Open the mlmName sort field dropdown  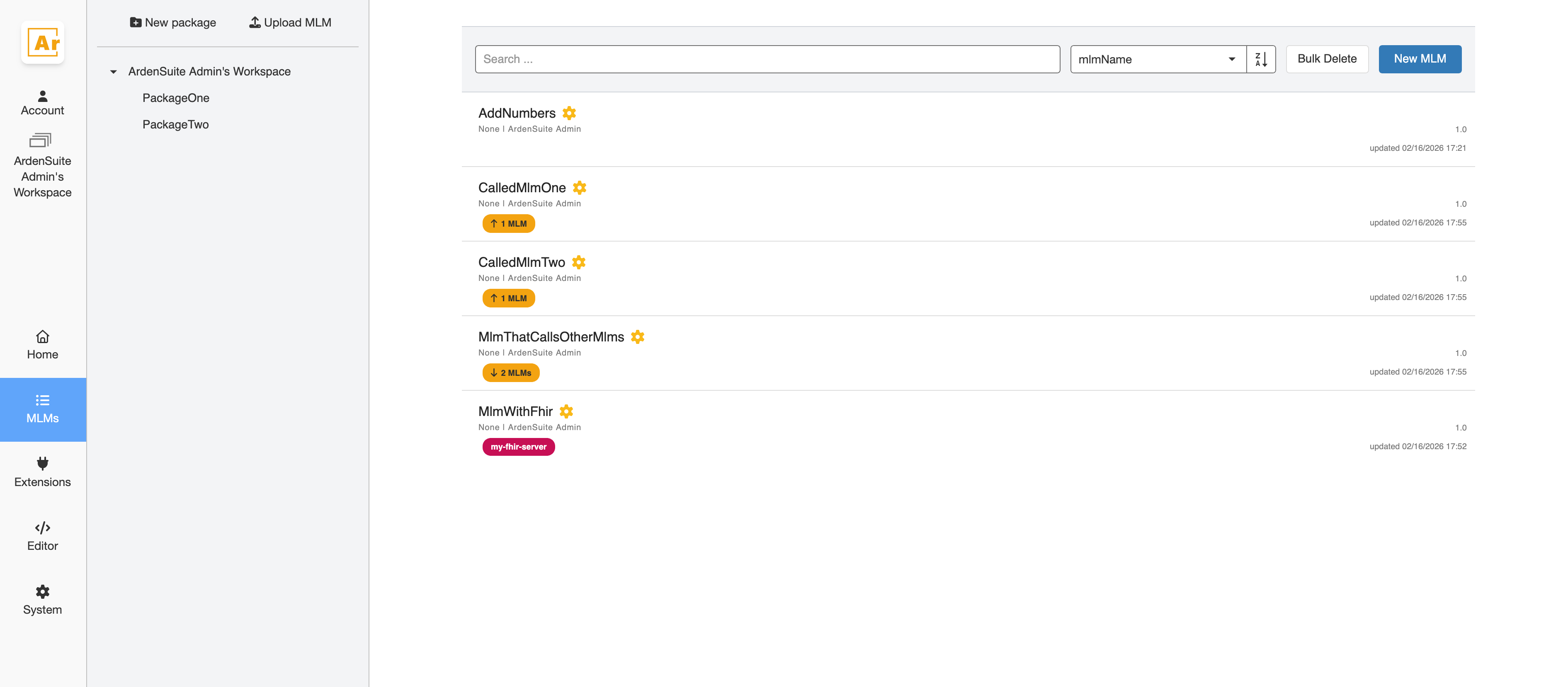1158,59
